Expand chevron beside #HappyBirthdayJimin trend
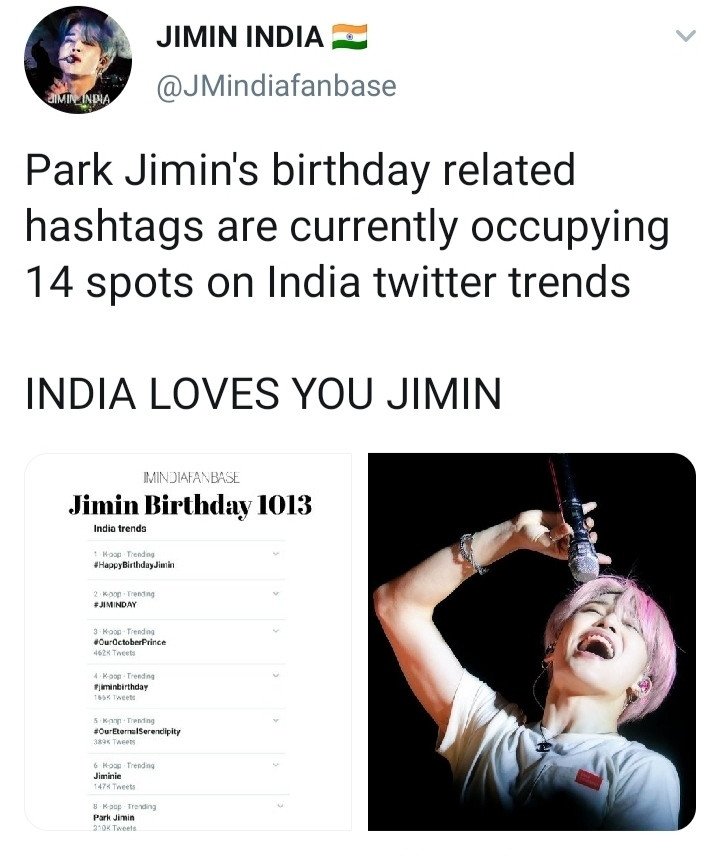720x856 pixels. tap(276, 554)
